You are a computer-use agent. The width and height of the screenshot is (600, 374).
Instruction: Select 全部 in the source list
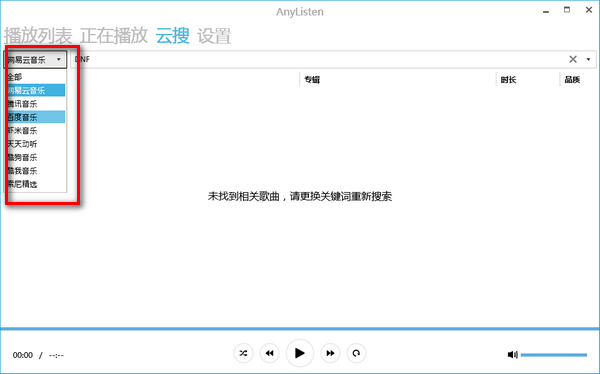tap(35, 77)
